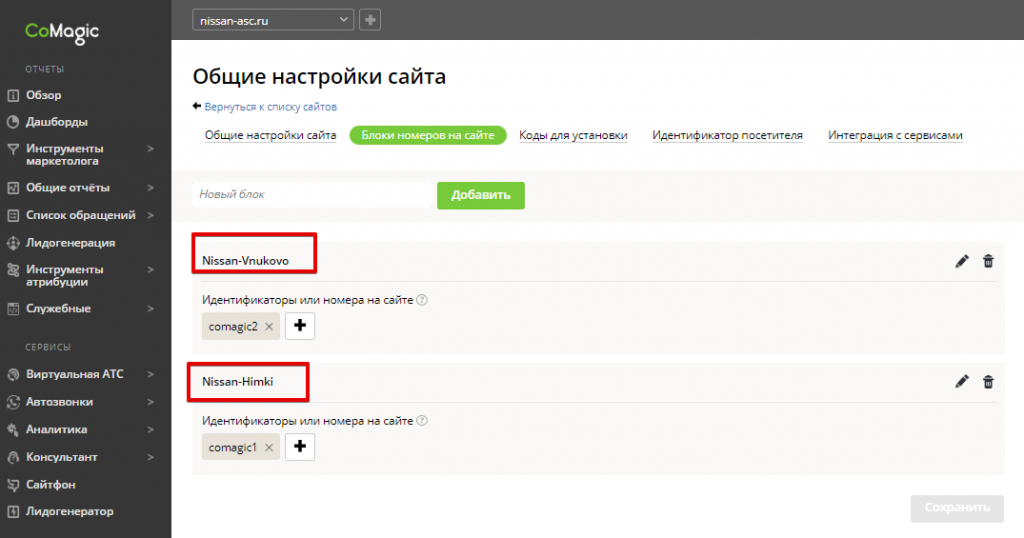Click the Nissan-Vnukovo block name
1024x538 pixels.
coord(246,261)
